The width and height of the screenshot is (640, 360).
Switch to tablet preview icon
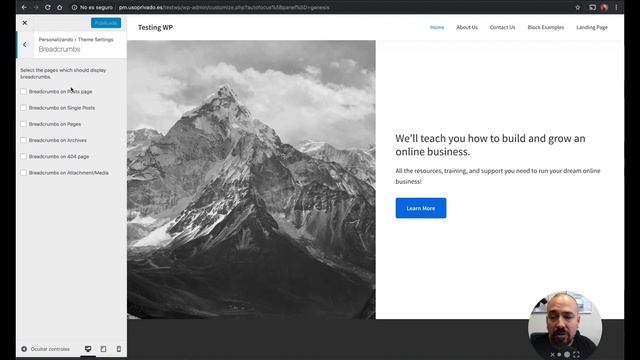click(103, 349)
